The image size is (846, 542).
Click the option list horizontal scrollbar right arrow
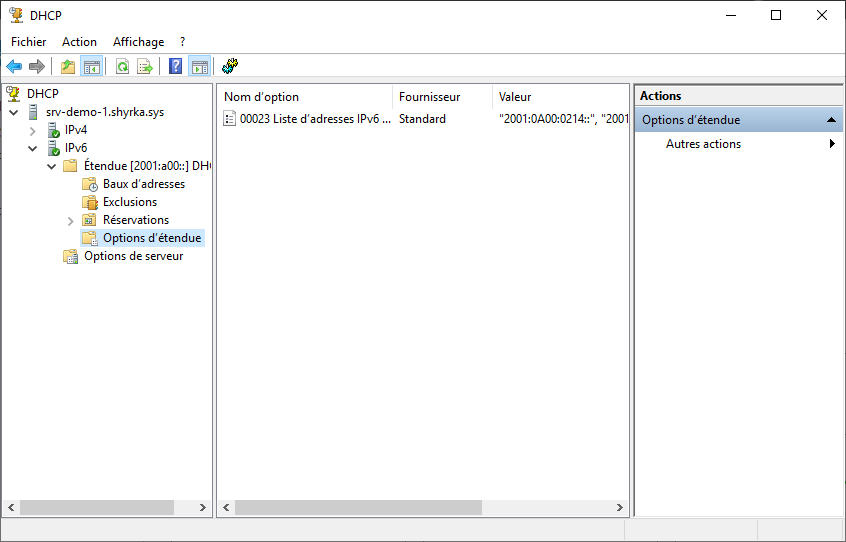point(620,508)
